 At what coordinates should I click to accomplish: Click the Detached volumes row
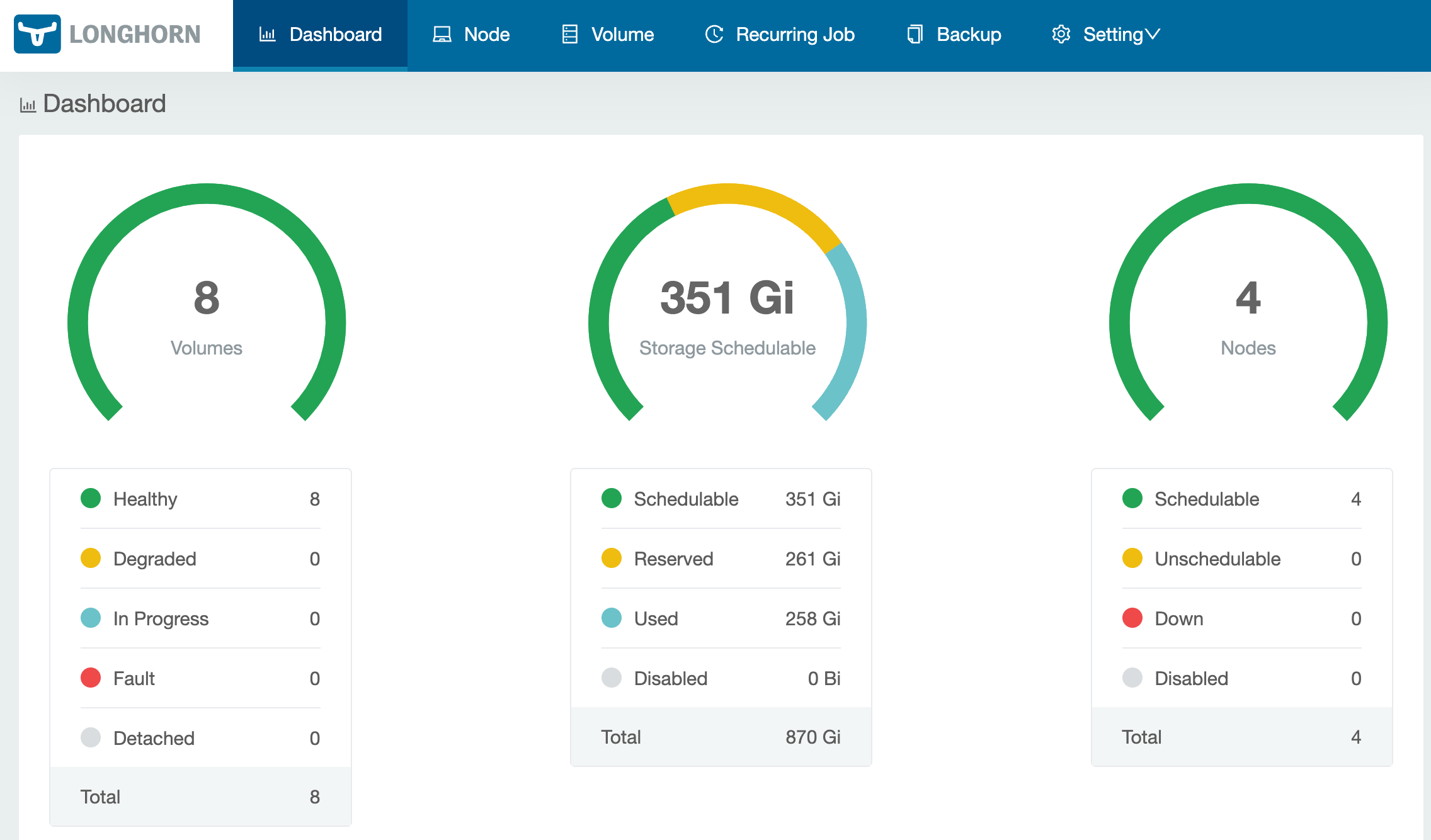pos(200,738)
